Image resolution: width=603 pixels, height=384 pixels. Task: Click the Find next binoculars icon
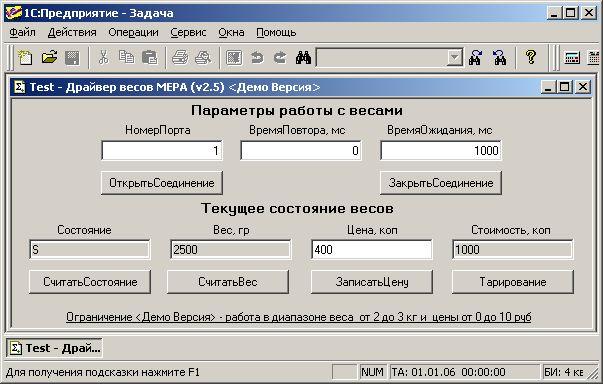(476, 58)
